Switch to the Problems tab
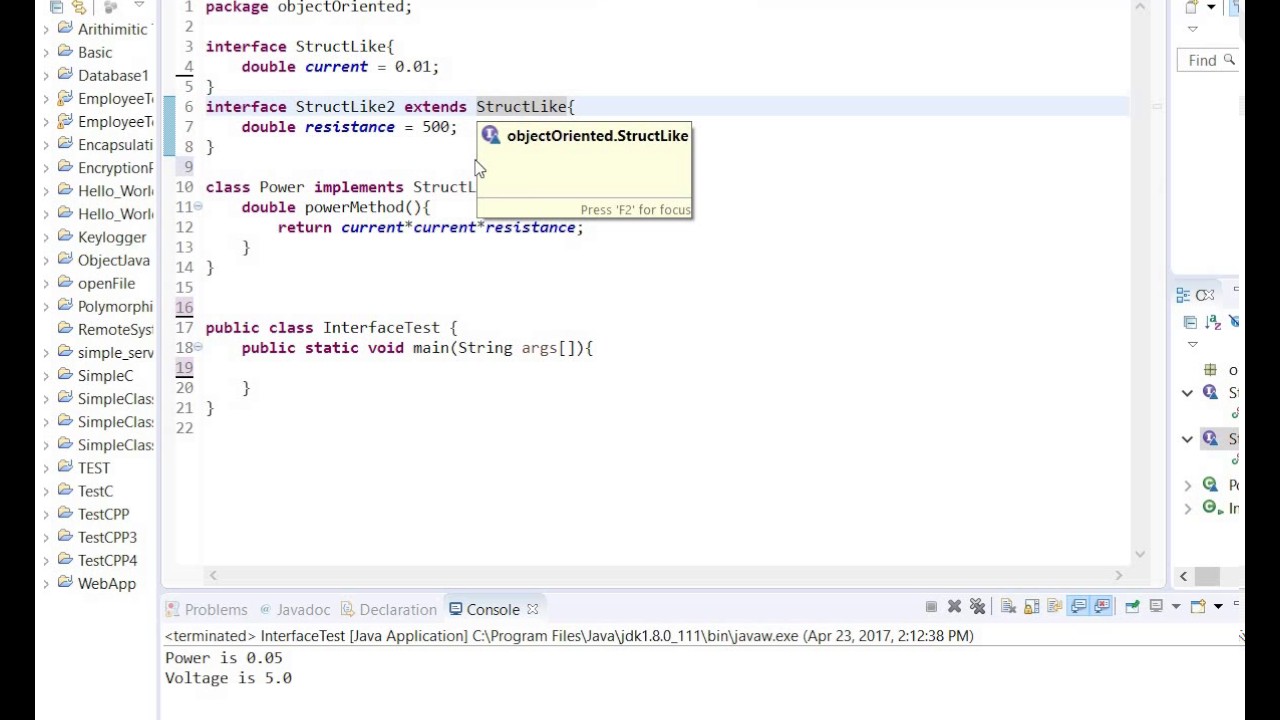The height and width of the screenshot is (720, 1280). click(x=206, y=609)
